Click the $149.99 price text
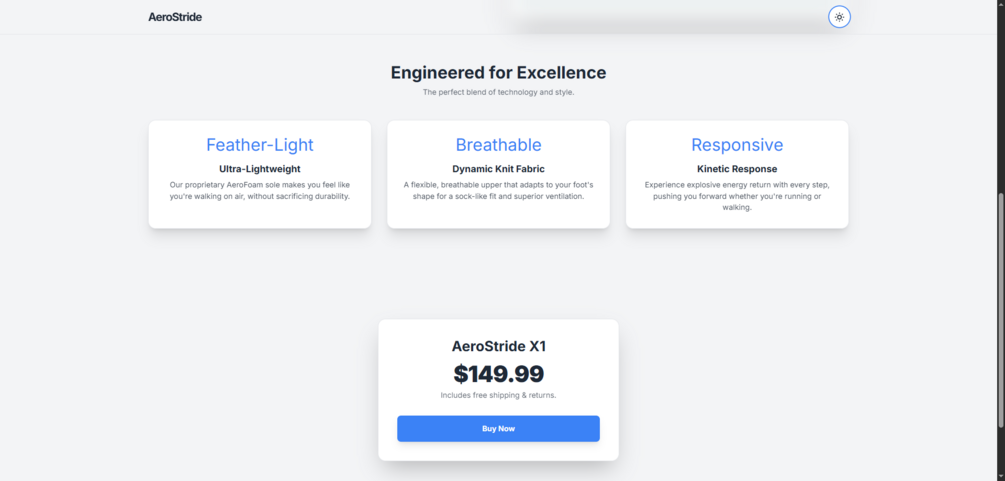The image size is (1005, 481). click(498, 374)
